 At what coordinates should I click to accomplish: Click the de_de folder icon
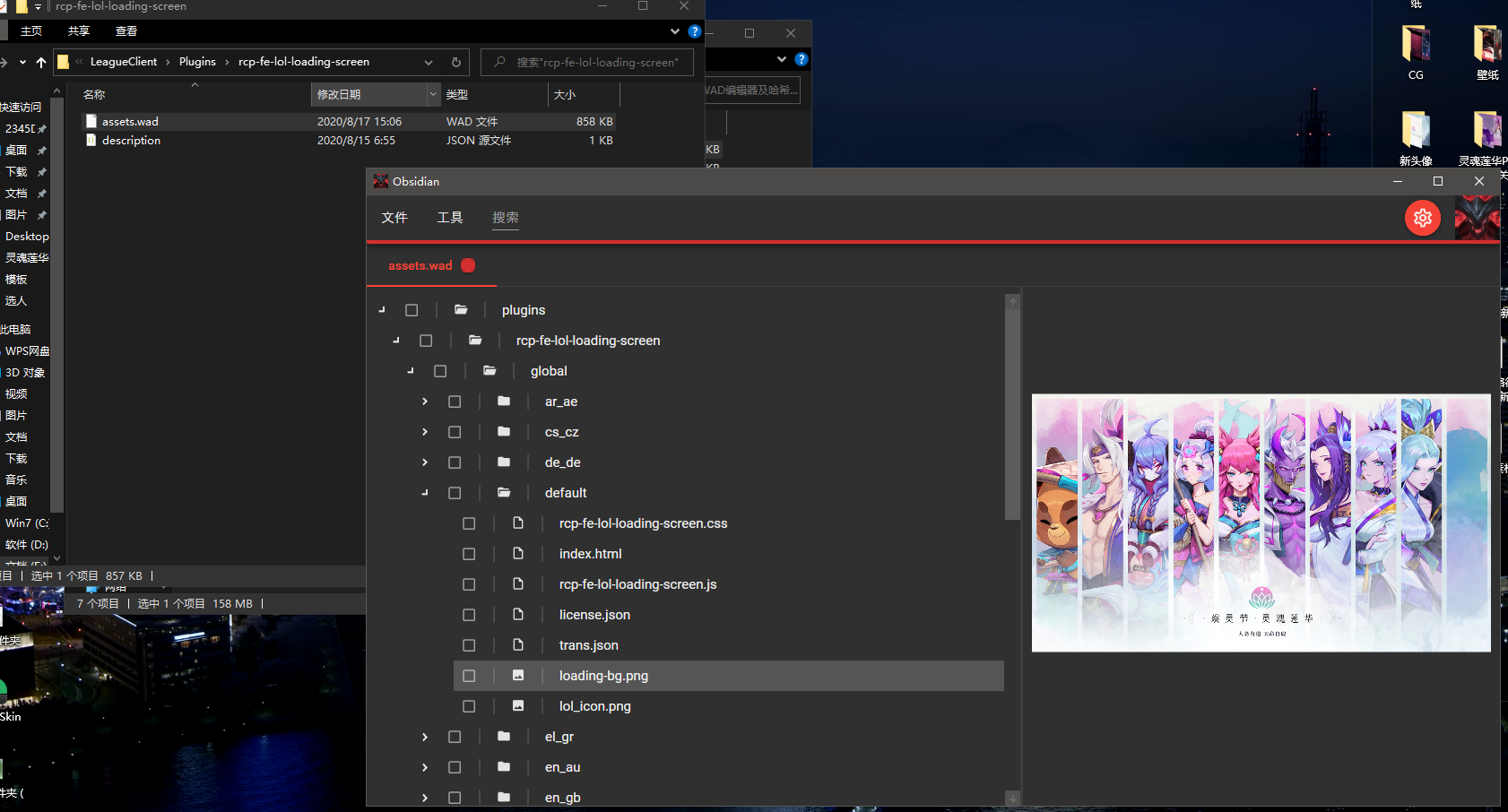504,462
